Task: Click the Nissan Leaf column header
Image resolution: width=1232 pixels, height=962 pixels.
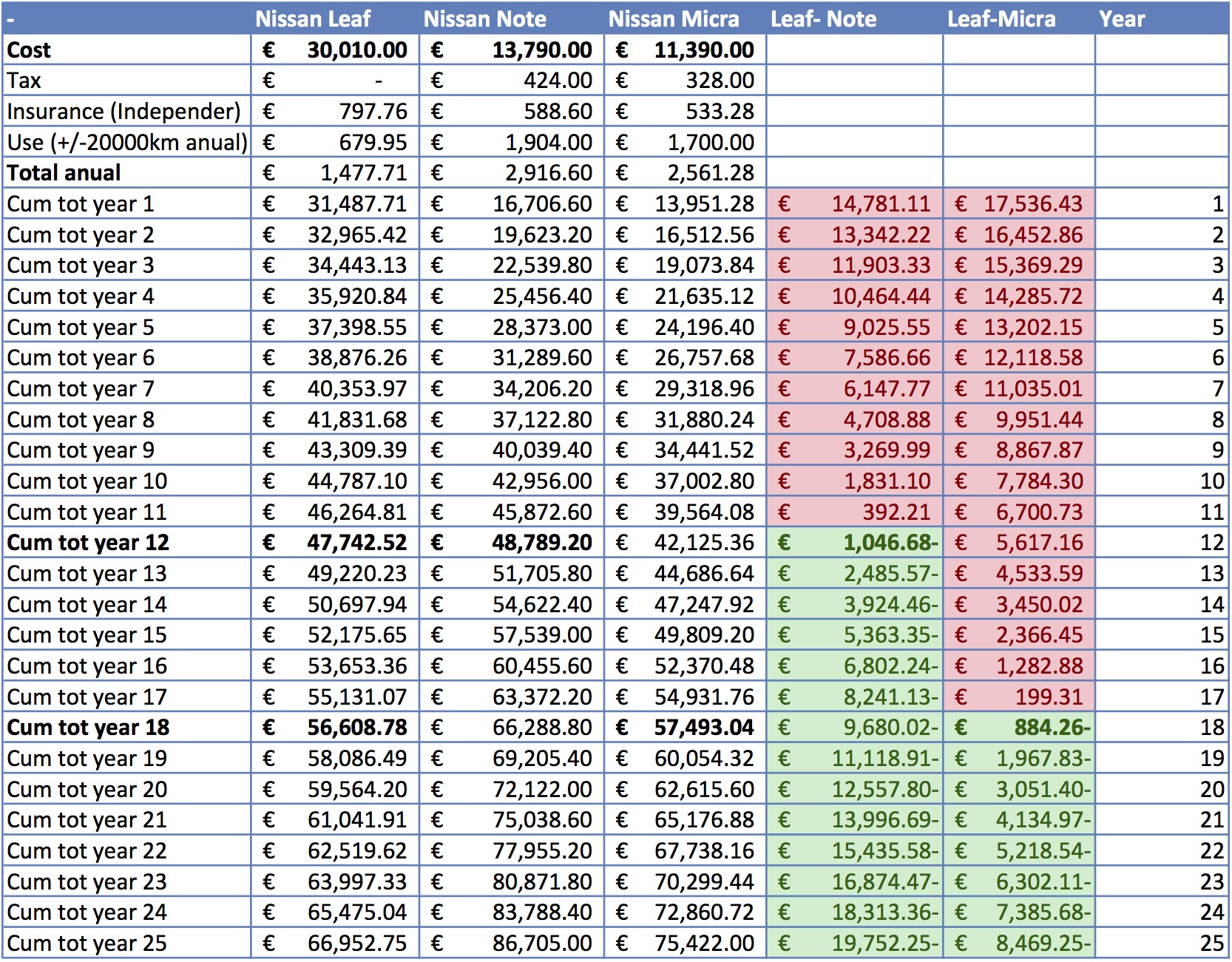Action: point(313,19)
